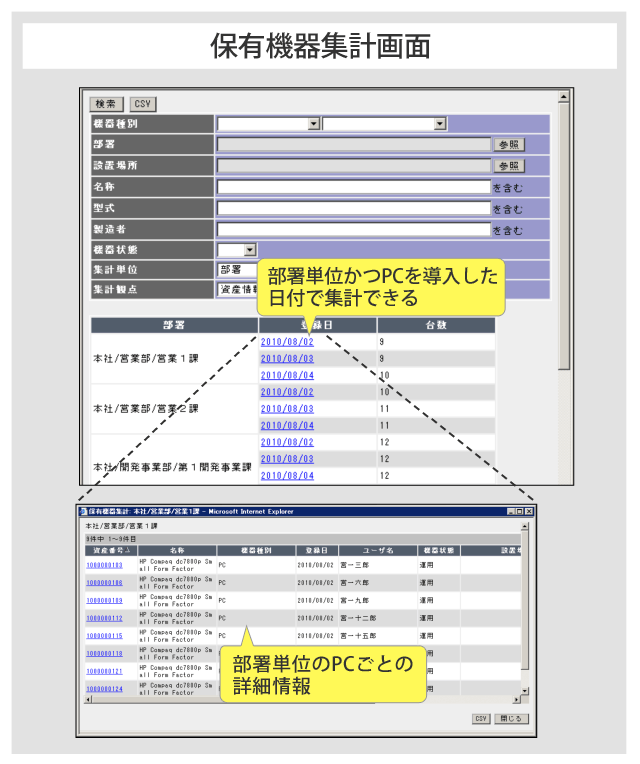Screen dimensions: 640x764
Task: Click popup vertical scrollbar down arrow
Action: point(525,691)
